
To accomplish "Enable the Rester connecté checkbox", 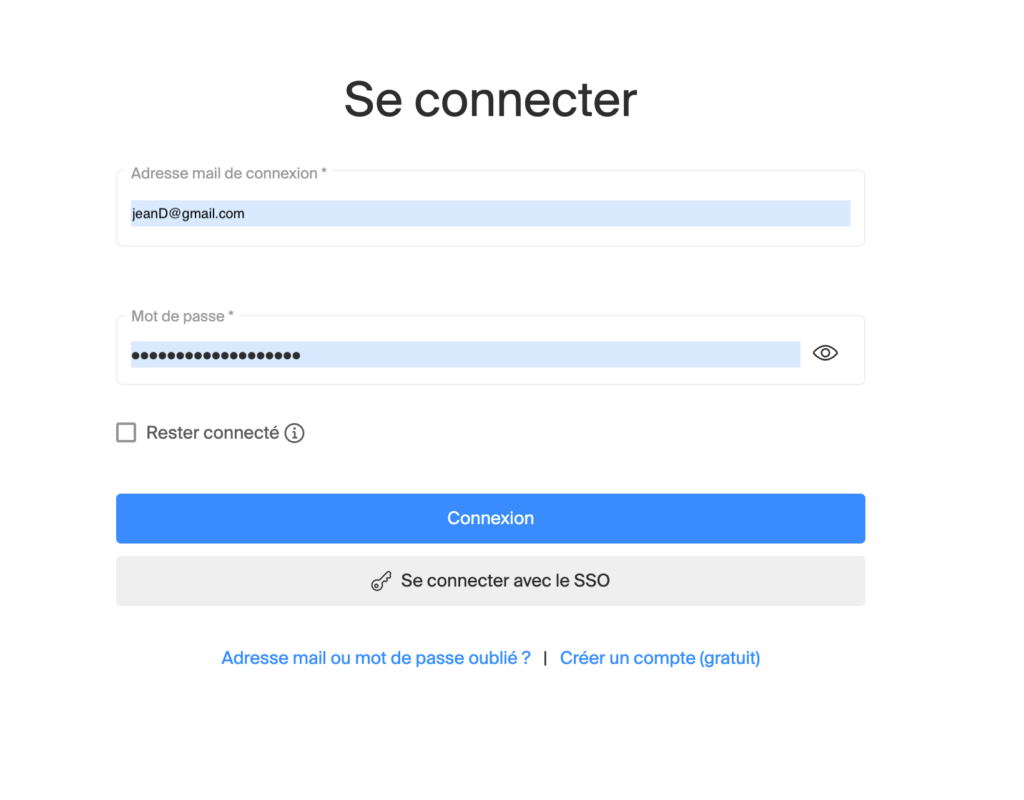I will point(126,433).
